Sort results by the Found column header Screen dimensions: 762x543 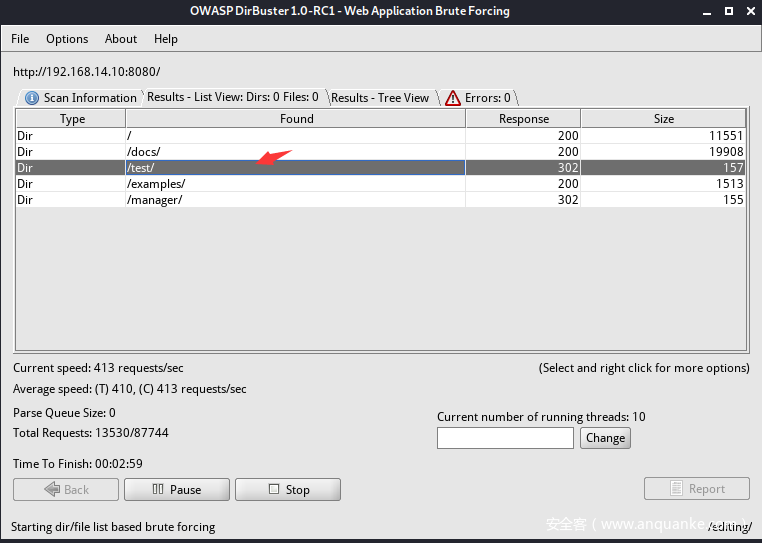296,119
